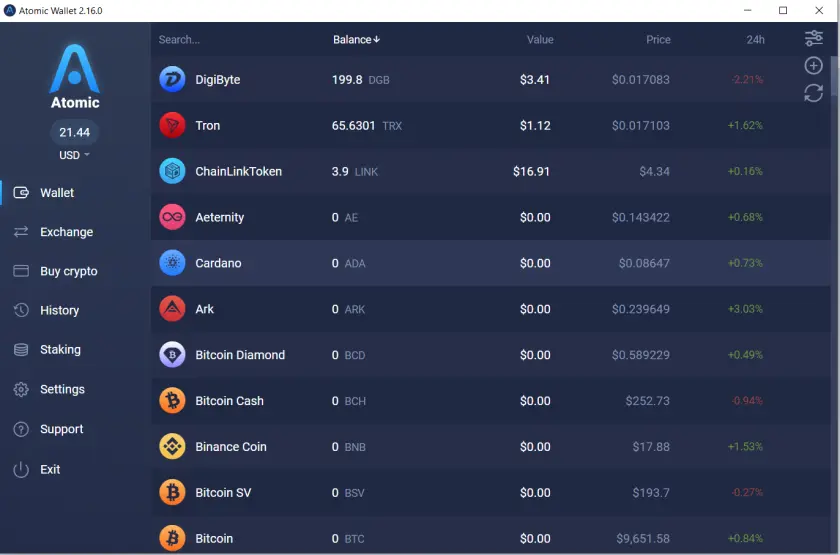This screenshot has height=555, width=840.
Task: Click the $1.12 value
Action: pos(535,125)
